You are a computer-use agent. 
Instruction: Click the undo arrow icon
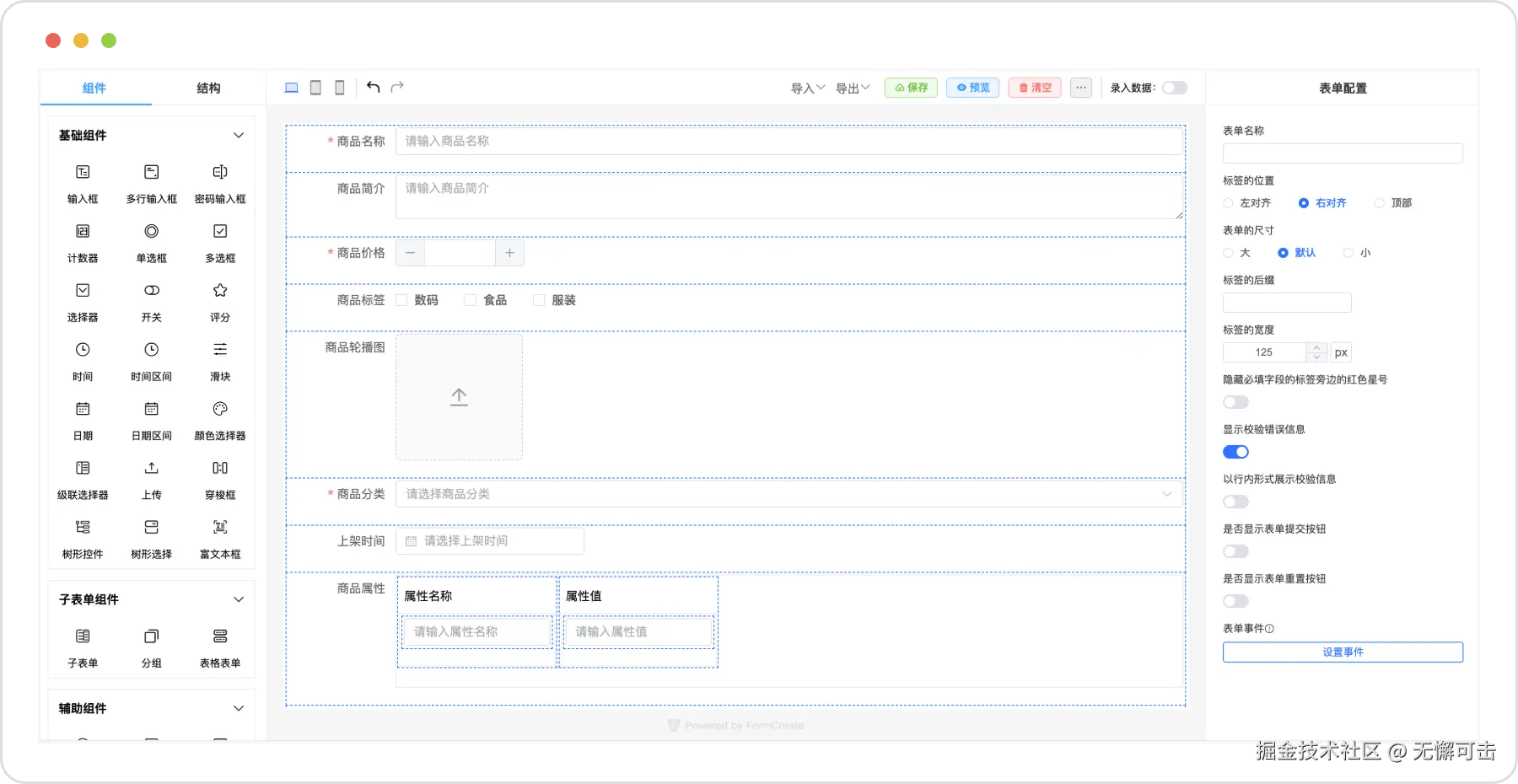374,87
